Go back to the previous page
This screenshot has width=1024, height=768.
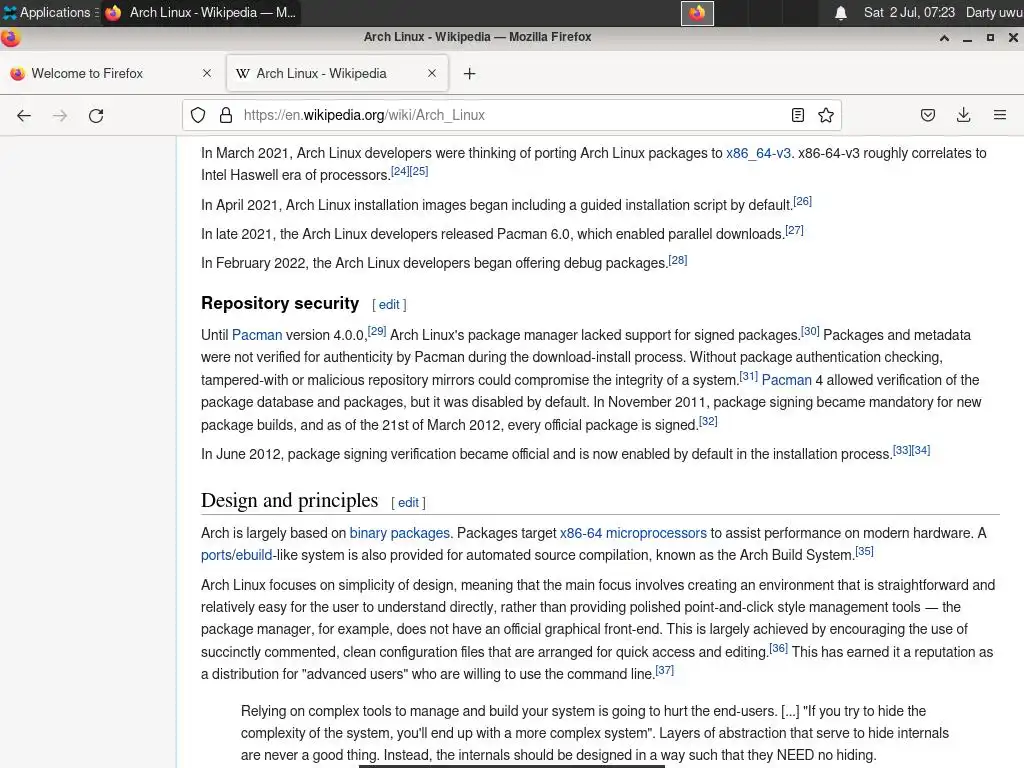24,116
